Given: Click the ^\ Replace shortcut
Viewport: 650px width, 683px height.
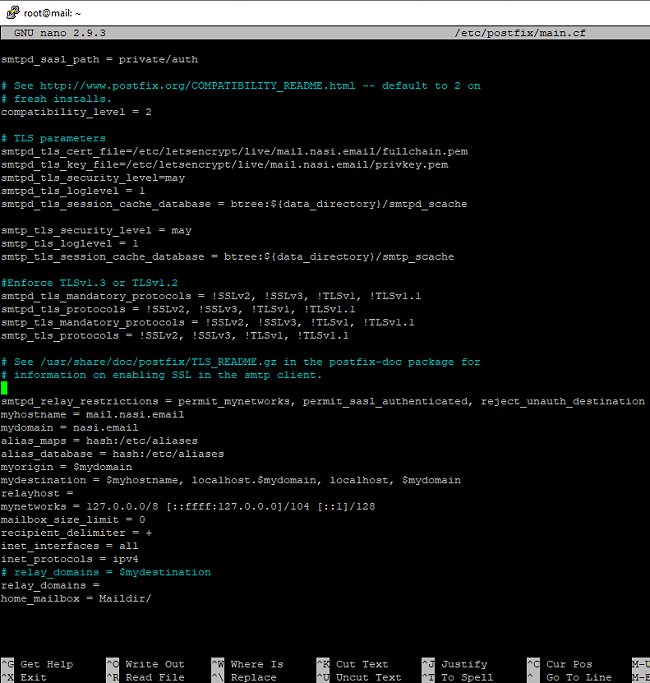Looking at the screenshot, I should [x=244, y=677].
